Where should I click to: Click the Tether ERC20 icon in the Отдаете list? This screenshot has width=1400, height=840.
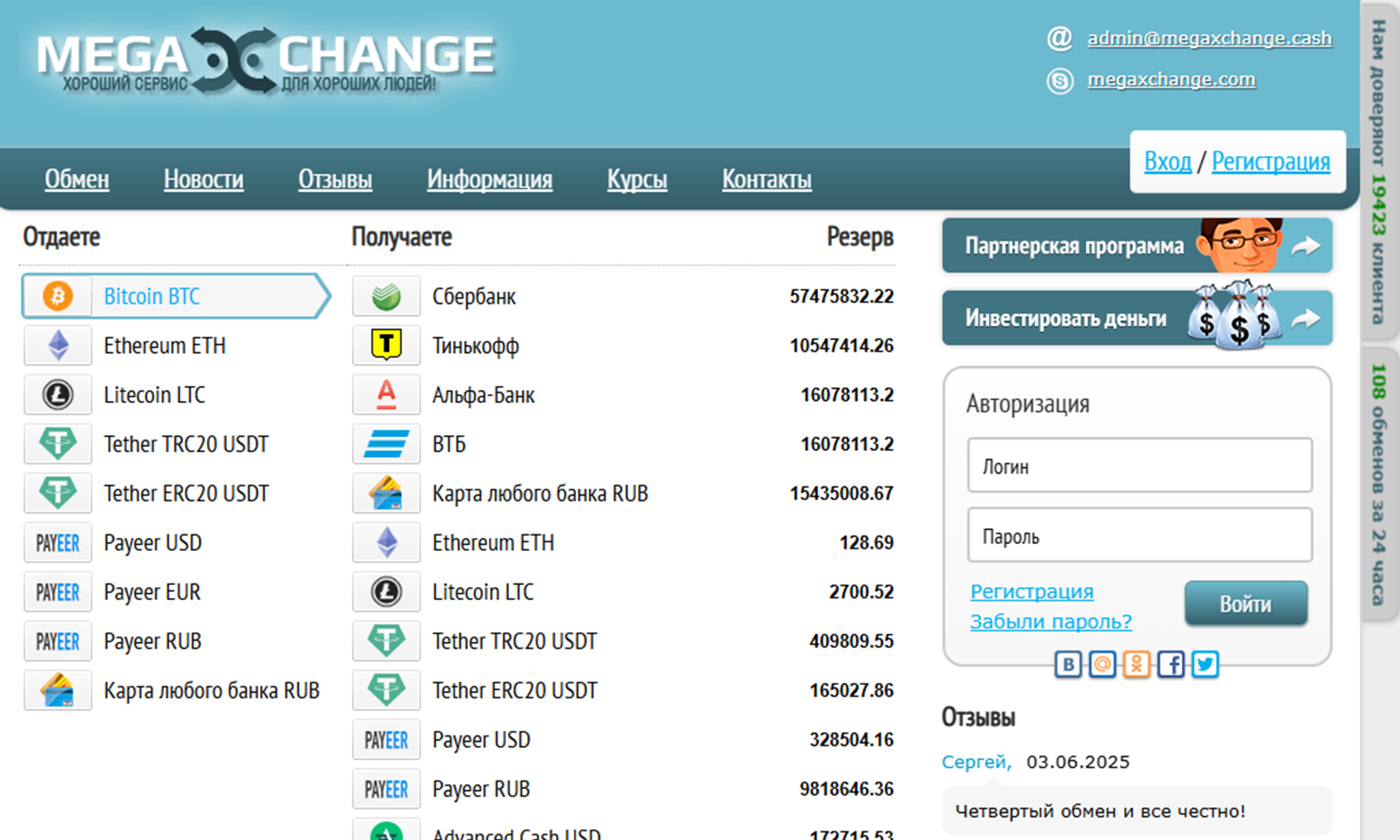[58, 493]
